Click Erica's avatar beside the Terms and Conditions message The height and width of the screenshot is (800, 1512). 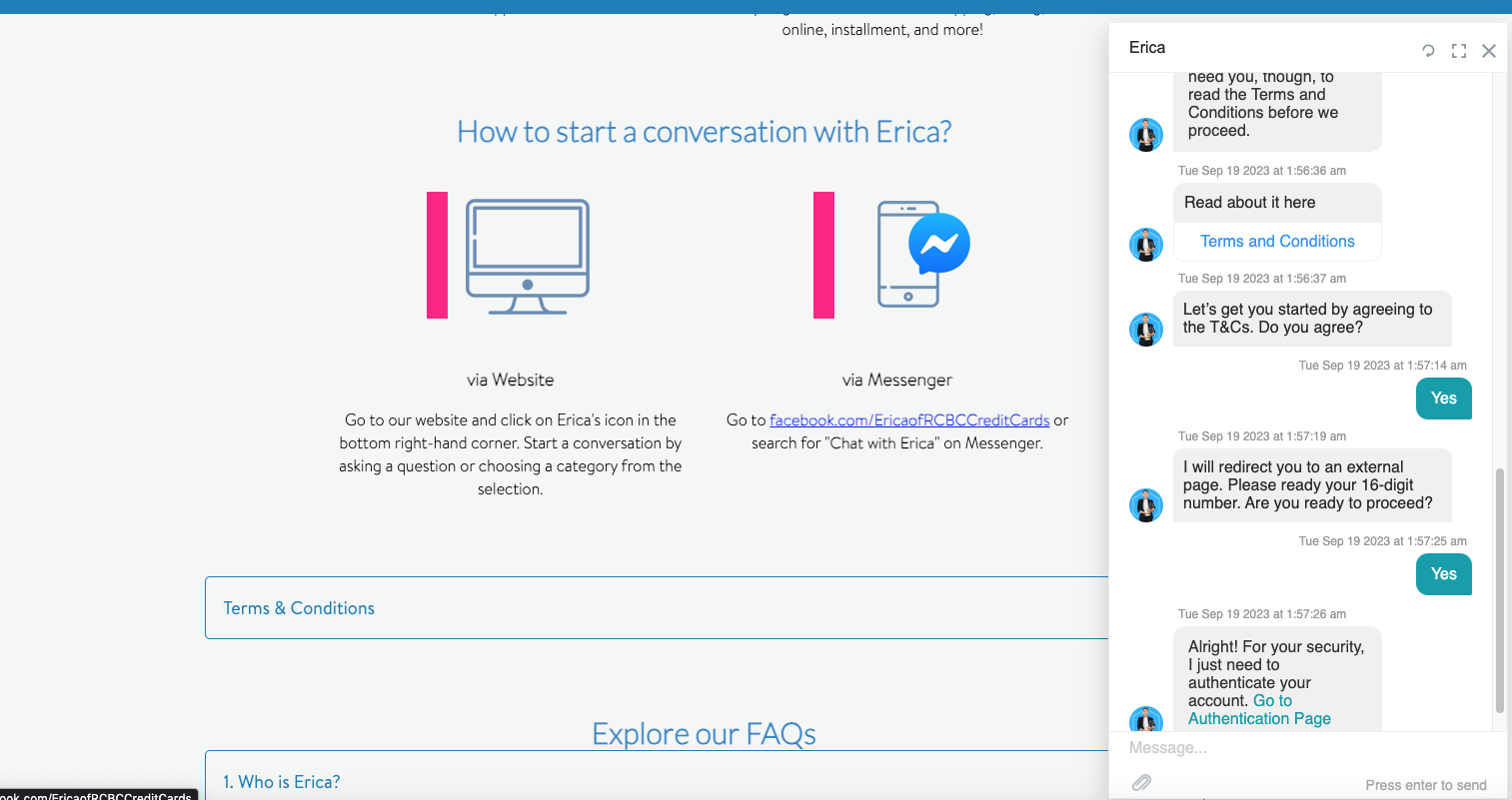(x=1146, y=244)
